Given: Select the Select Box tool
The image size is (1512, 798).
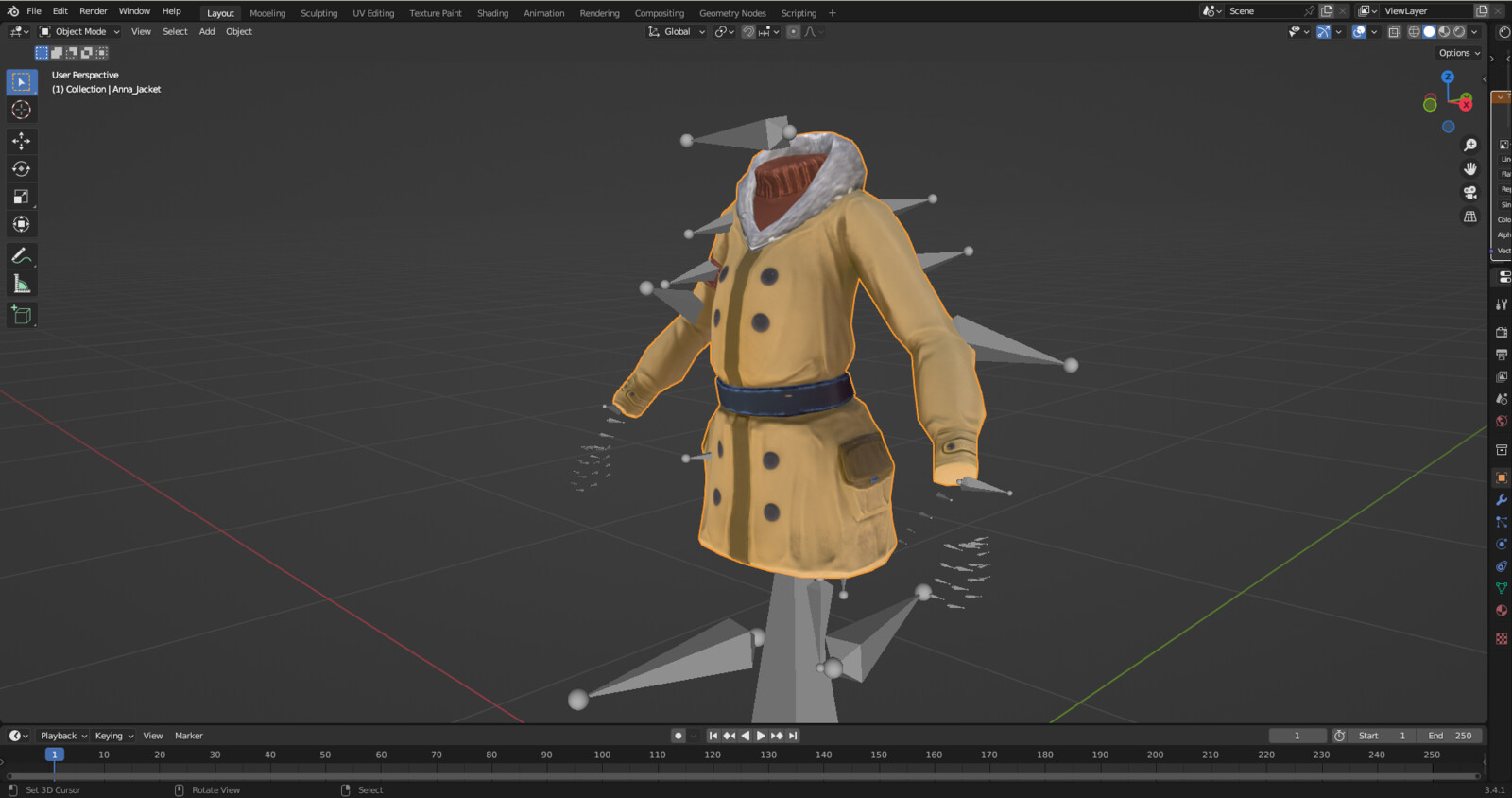Looking at the screenshot, I should click(21, 82).
